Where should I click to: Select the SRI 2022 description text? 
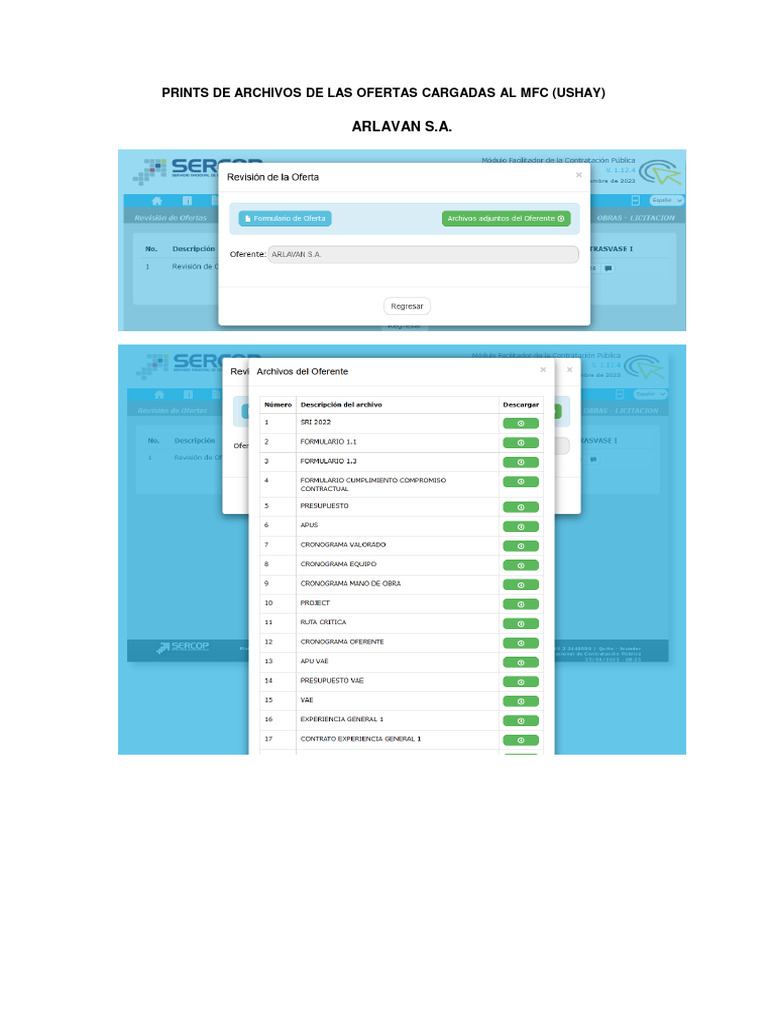[315, 423]
